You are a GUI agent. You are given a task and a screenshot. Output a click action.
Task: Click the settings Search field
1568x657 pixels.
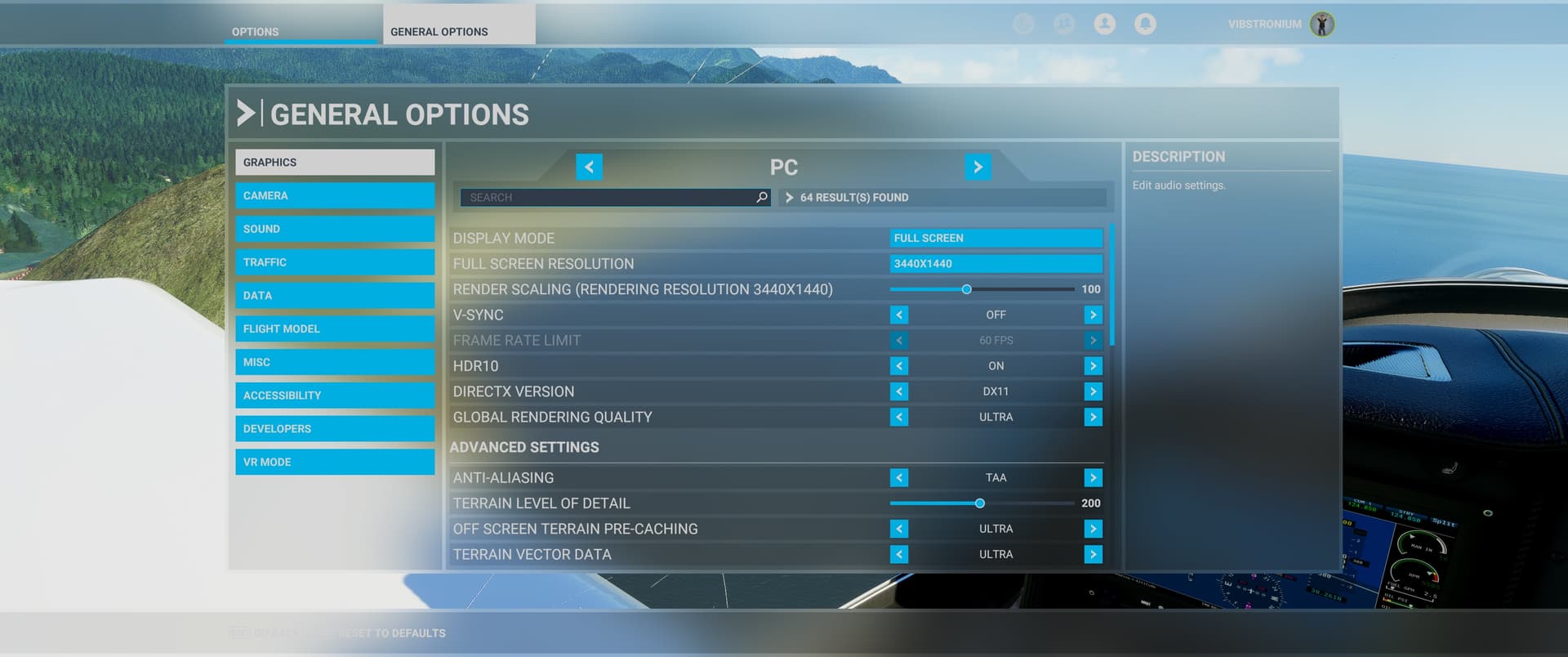pyautogui.click(x=615, y=197)
